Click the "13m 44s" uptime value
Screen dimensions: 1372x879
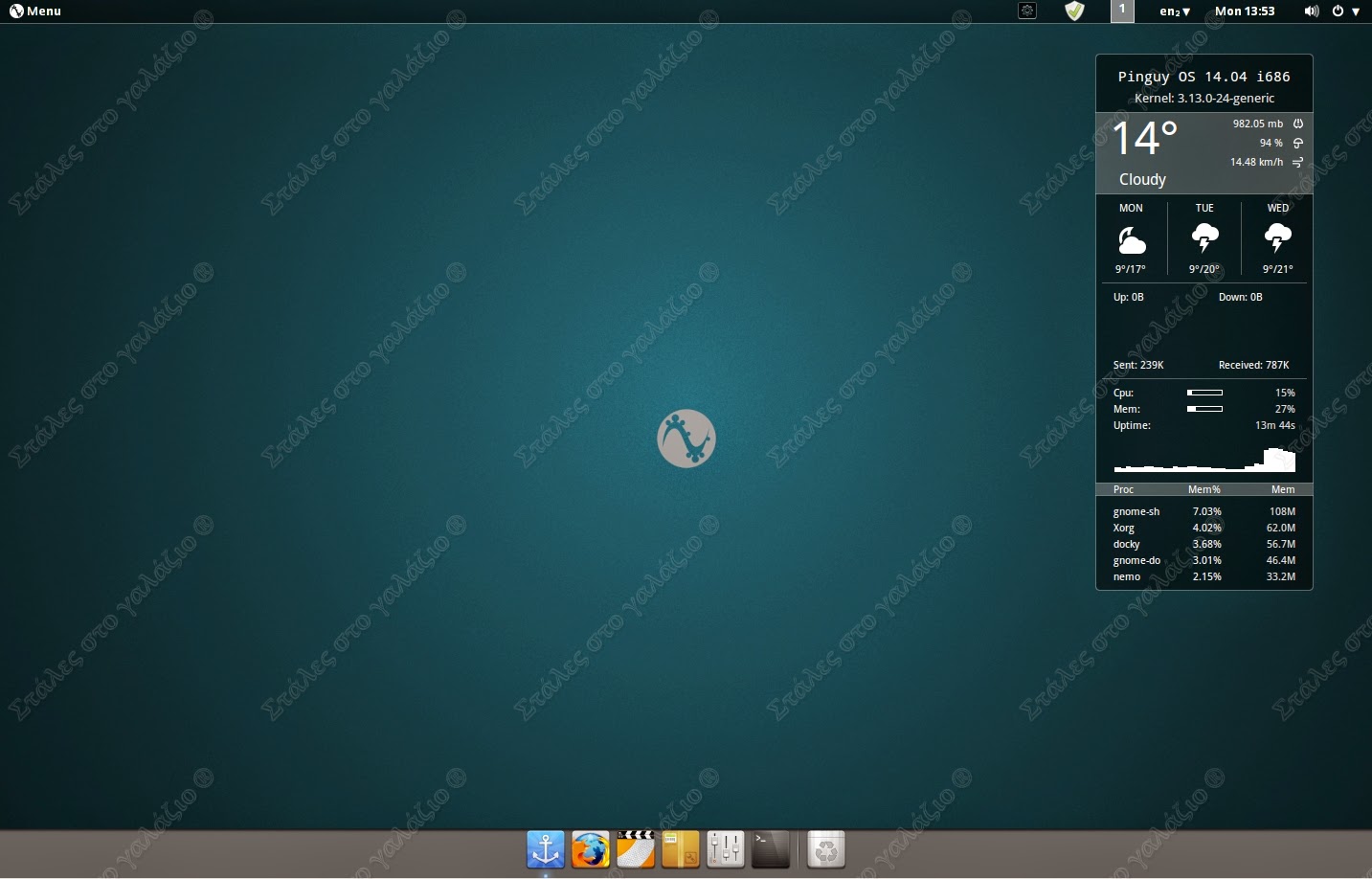(x=1275, y=425)
